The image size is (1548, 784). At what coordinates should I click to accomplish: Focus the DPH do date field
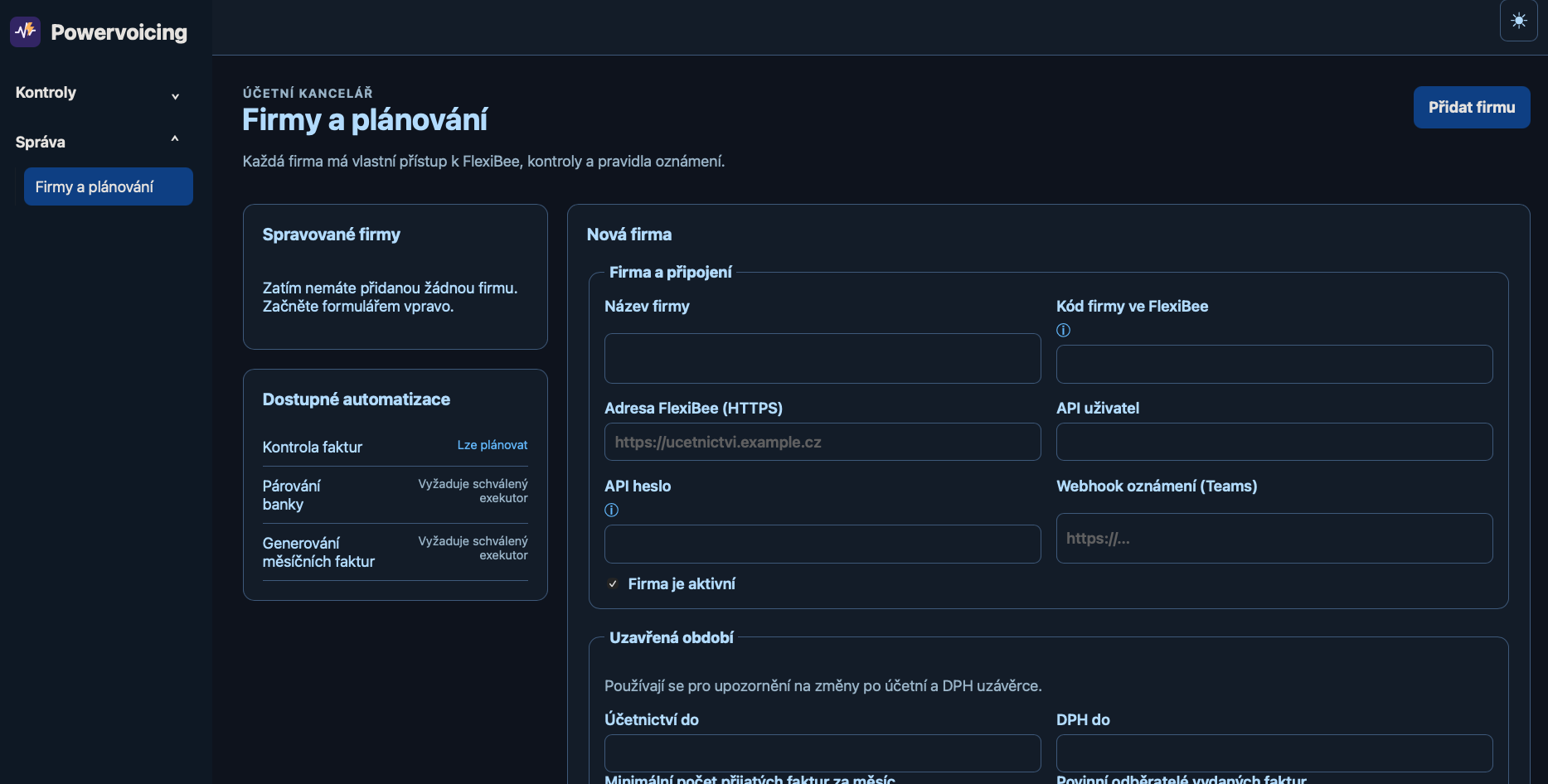click(x=1274, y=753)
